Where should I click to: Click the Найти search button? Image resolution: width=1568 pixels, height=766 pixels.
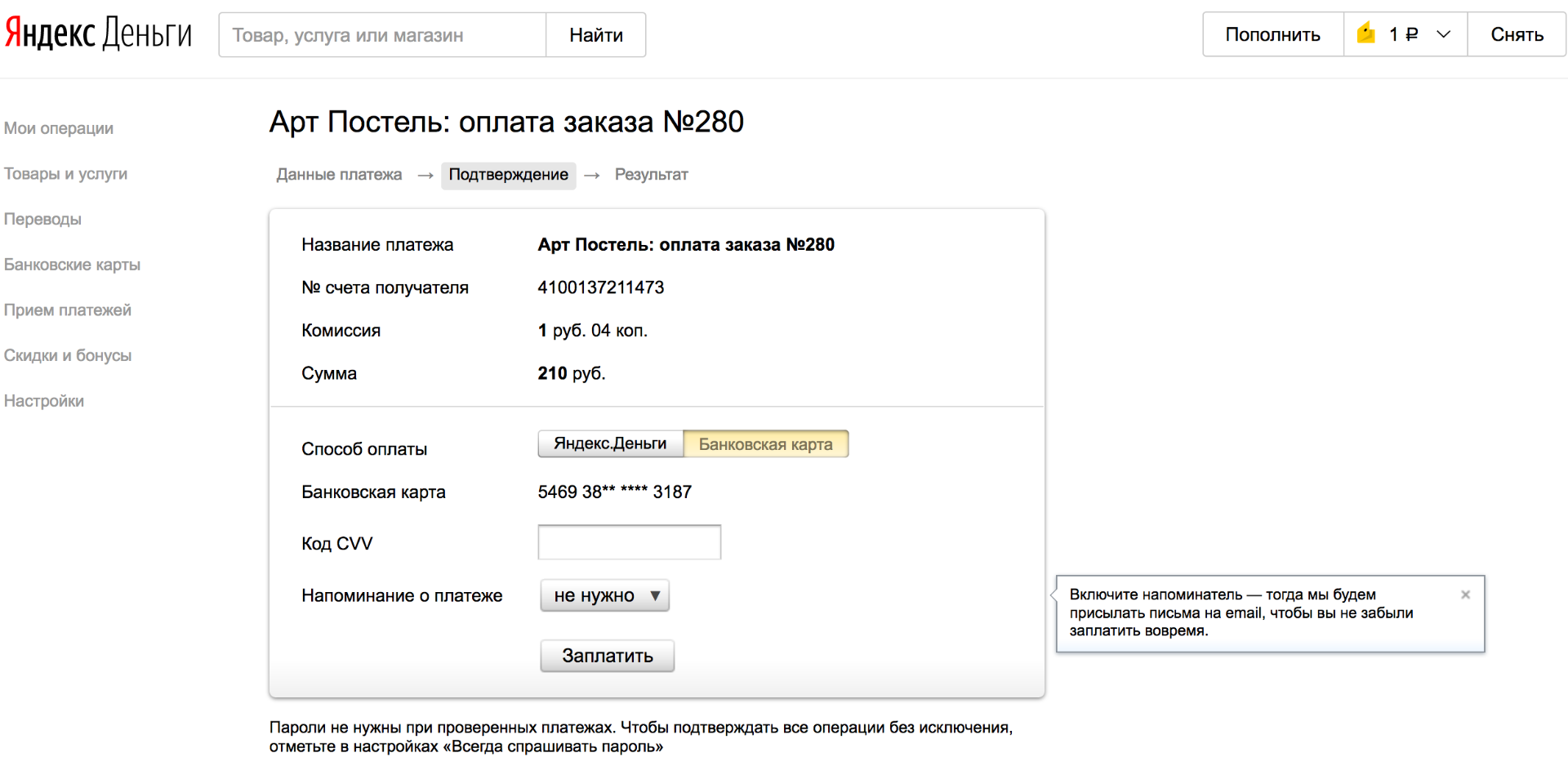click(595, 35)
